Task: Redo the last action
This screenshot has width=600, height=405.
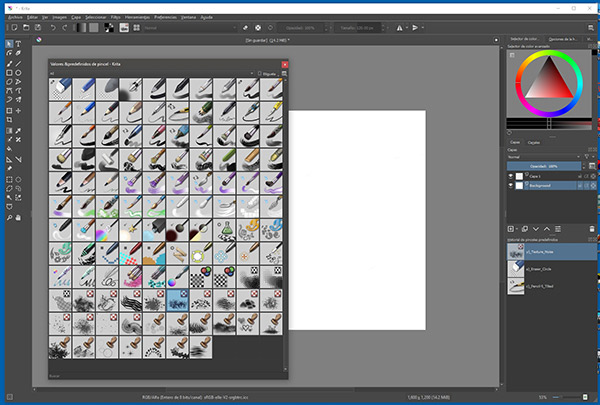Action: [x=65, y=28]
